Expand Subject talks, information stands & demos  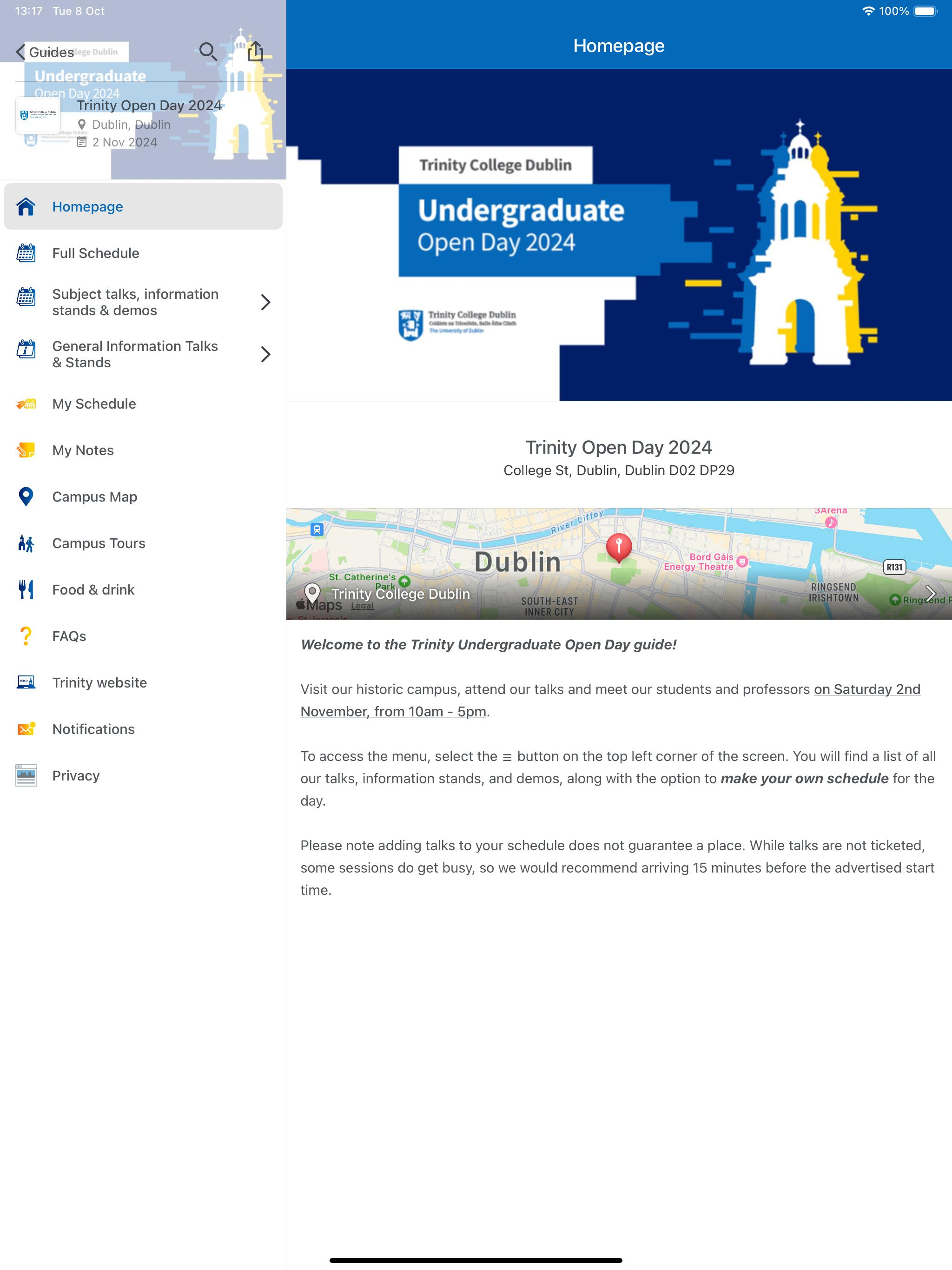coord(265,302)
